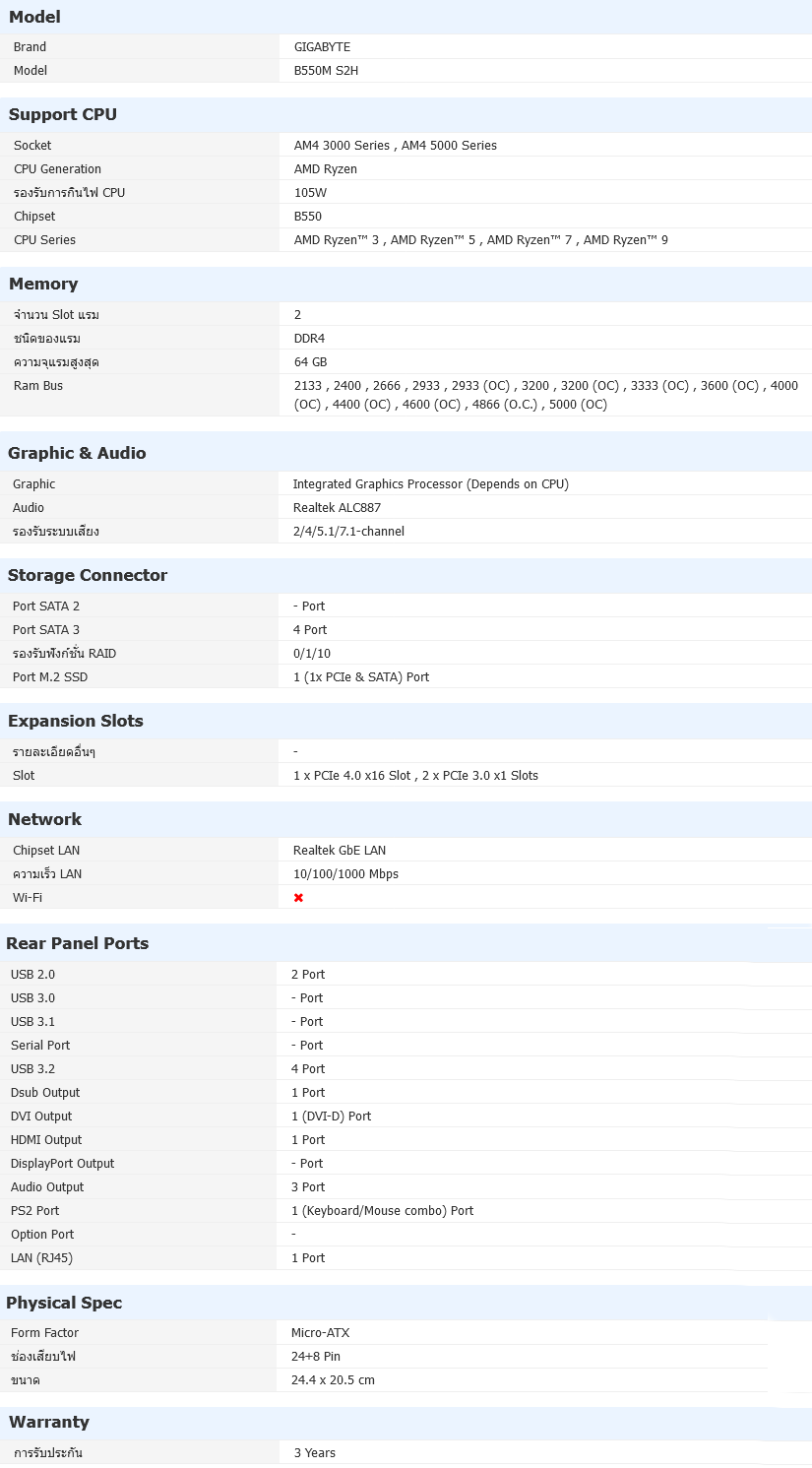
Task: Select the 'Port M.2 SSD' row label
Action: coord(51,677)
